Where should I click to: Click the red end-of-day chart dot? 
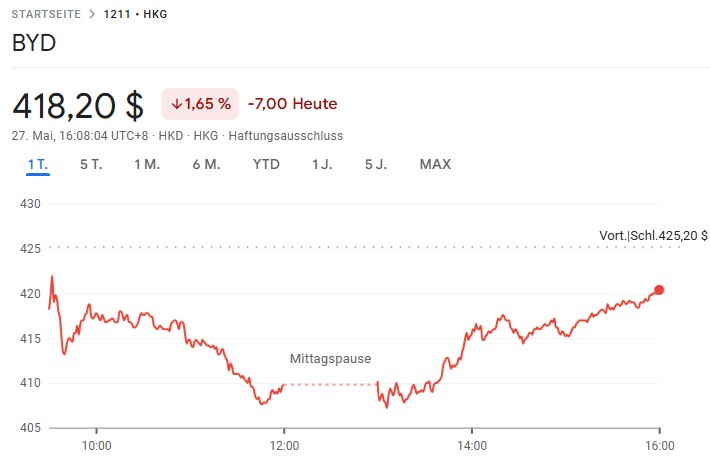coord(659,290)
